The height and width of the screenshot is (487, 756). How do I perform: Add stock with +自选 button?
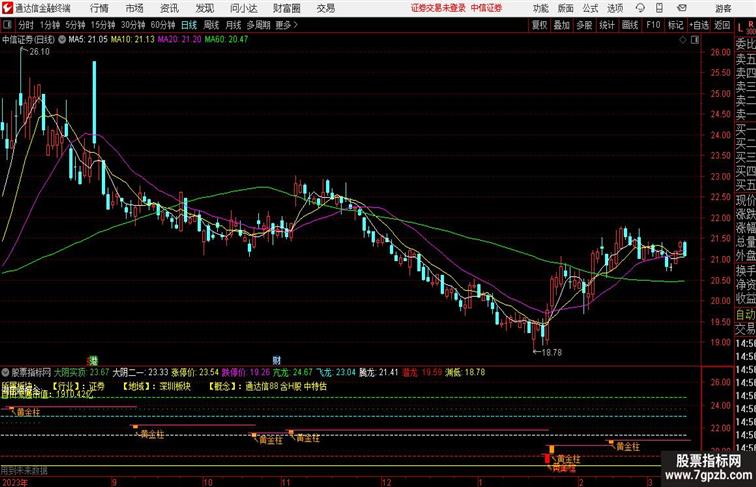(699, 25)
